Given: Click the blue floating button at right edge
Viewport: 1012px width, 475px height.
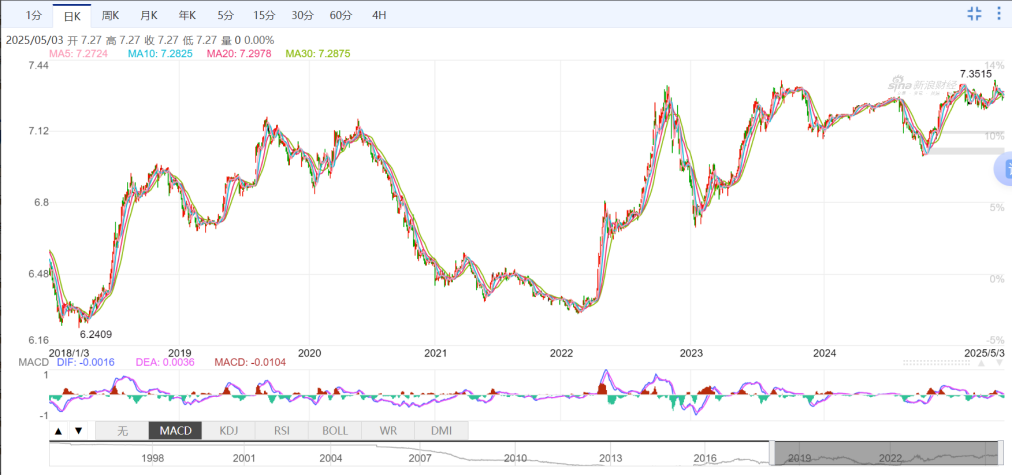Looking at the screenshot, I should [x=1003, y=169].
